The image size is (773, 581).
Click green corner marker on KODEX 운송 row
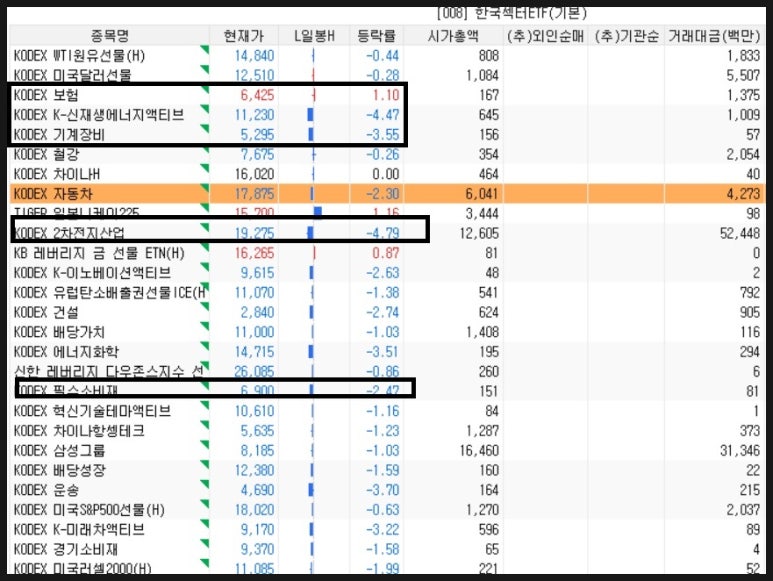205,484
